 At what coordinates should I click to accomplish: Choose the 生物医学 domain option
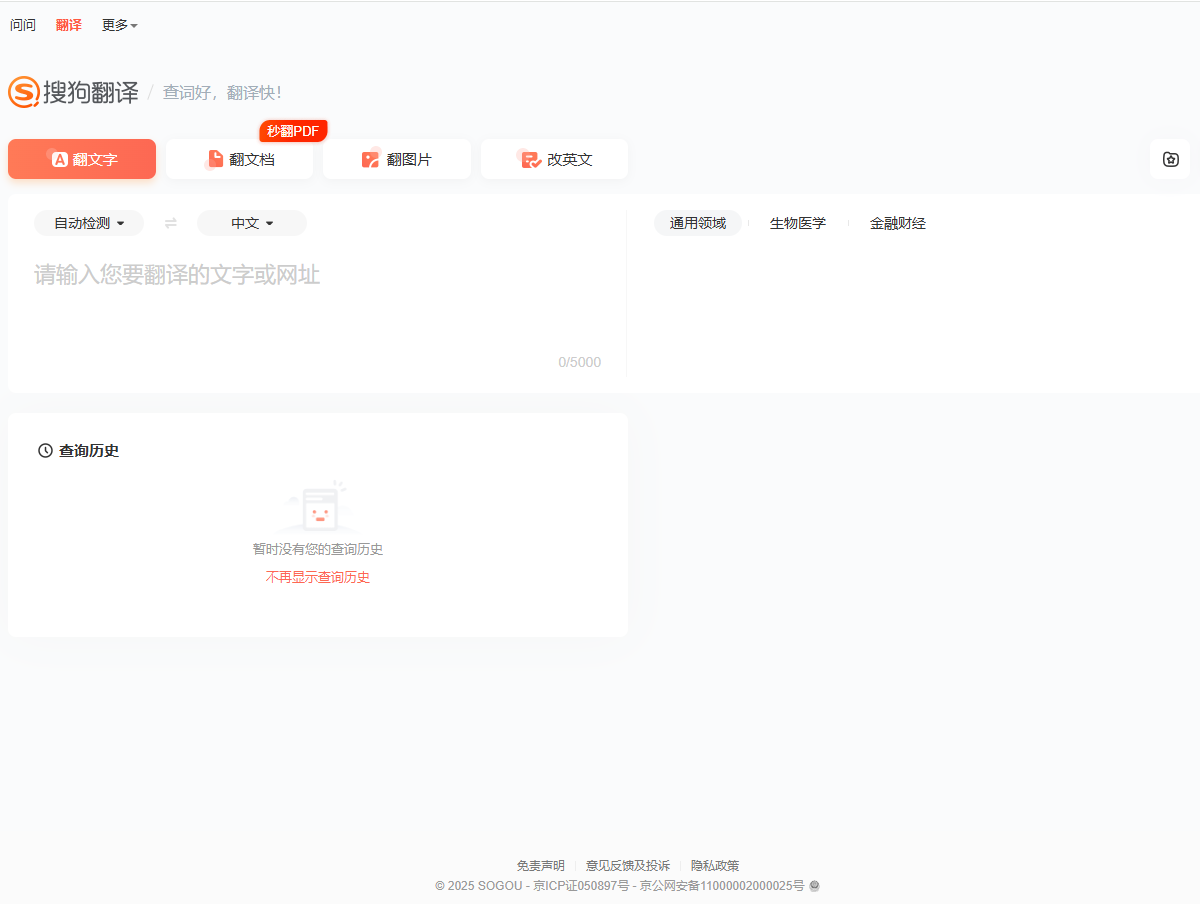798,223
